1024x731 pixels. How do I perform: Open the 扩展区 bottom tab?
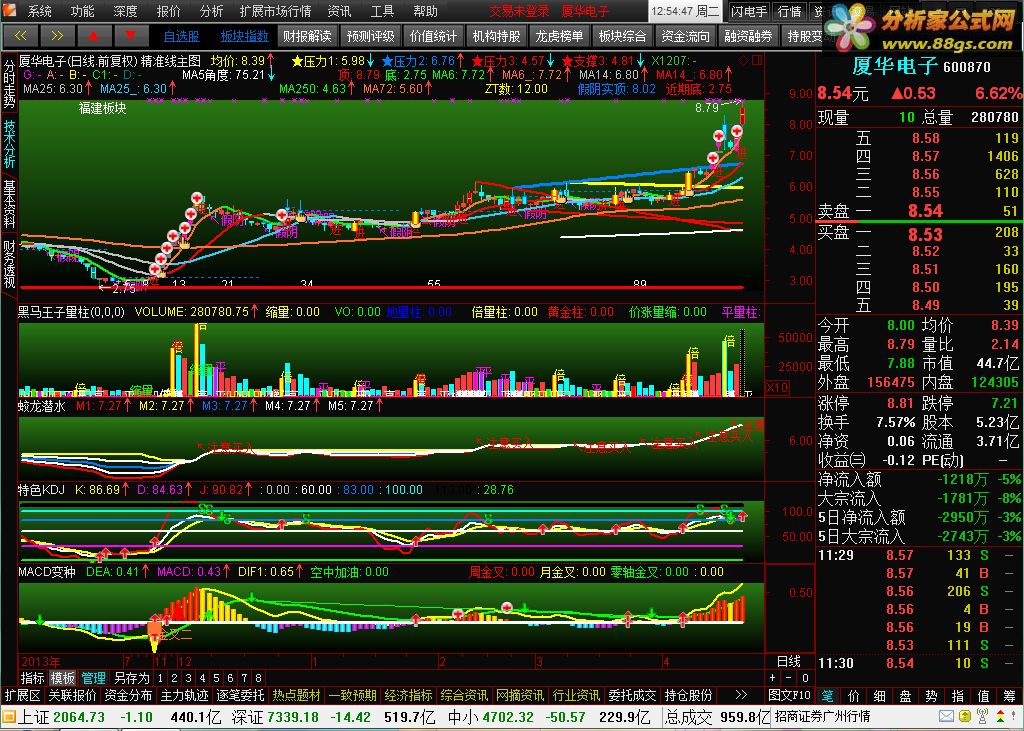[x=23, y=695]
